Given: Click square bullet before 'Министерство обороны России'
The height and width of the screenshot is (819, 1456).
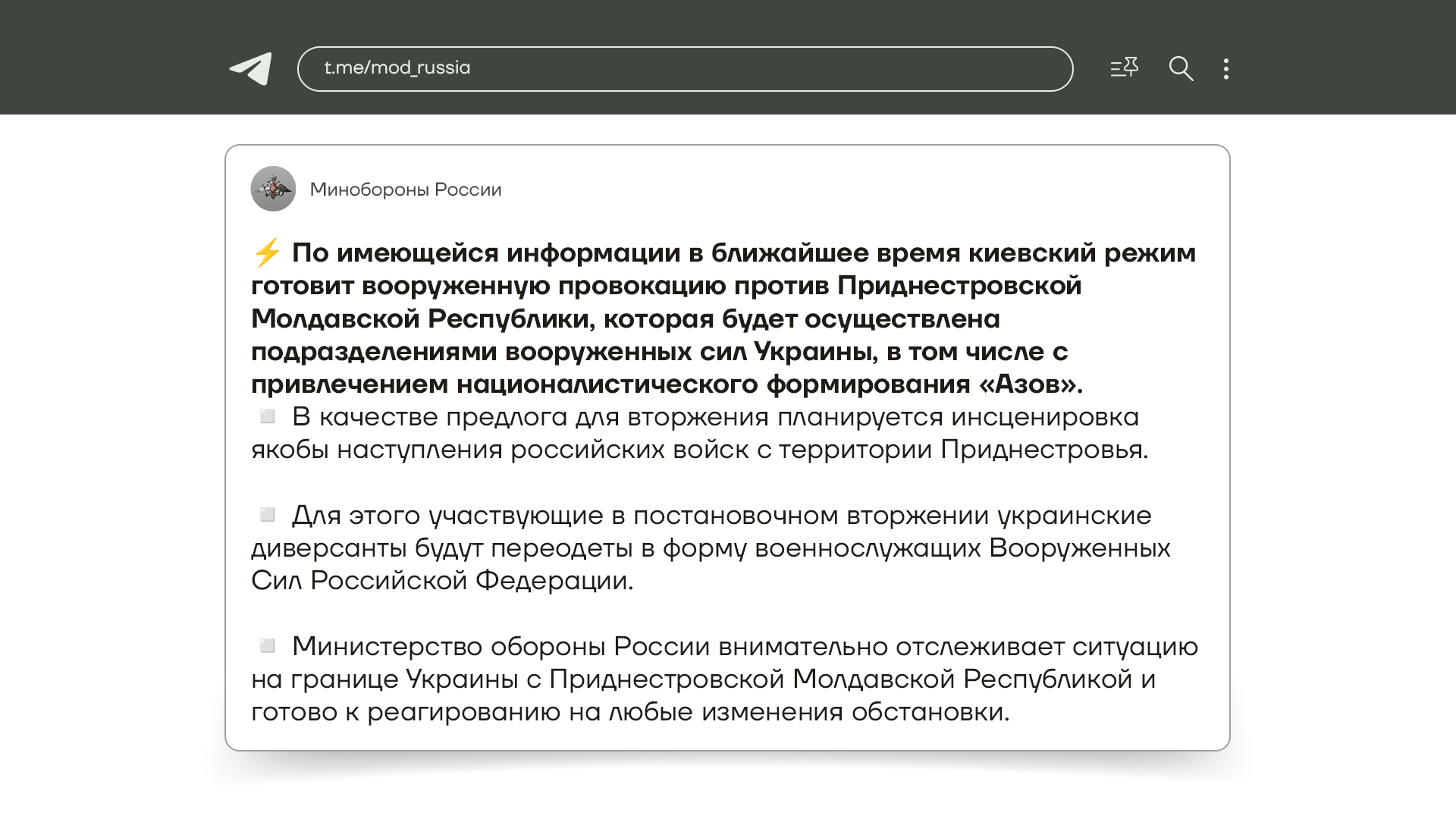Looking at the screenshot, I should coord(267,646).
